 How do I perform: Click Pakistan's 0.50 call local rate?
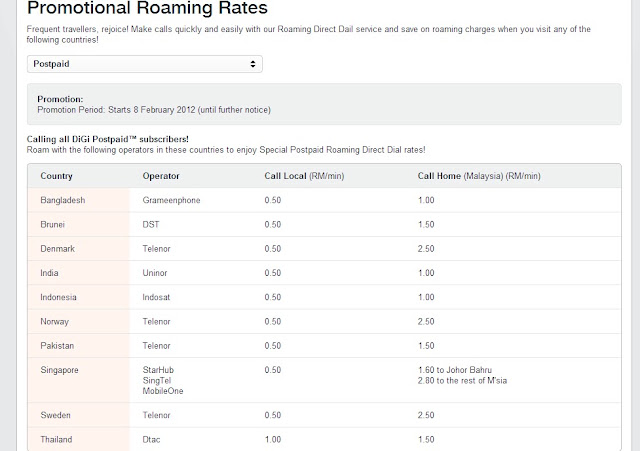pyautogui.click(x=273, y=346)
